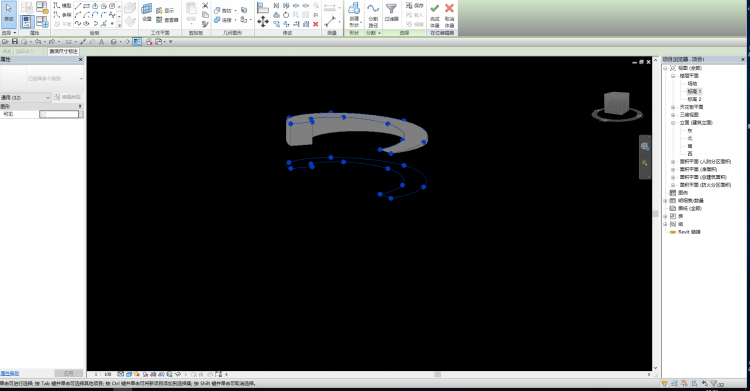
Task: Click the horizontal scrollbar thumb of view
Action: pyautogui.click(x=437, y=375)
